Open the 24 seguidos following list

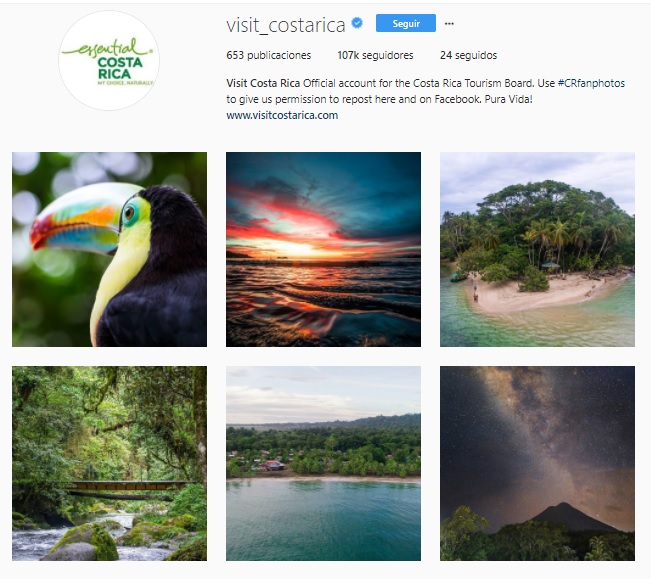[468, 55]
